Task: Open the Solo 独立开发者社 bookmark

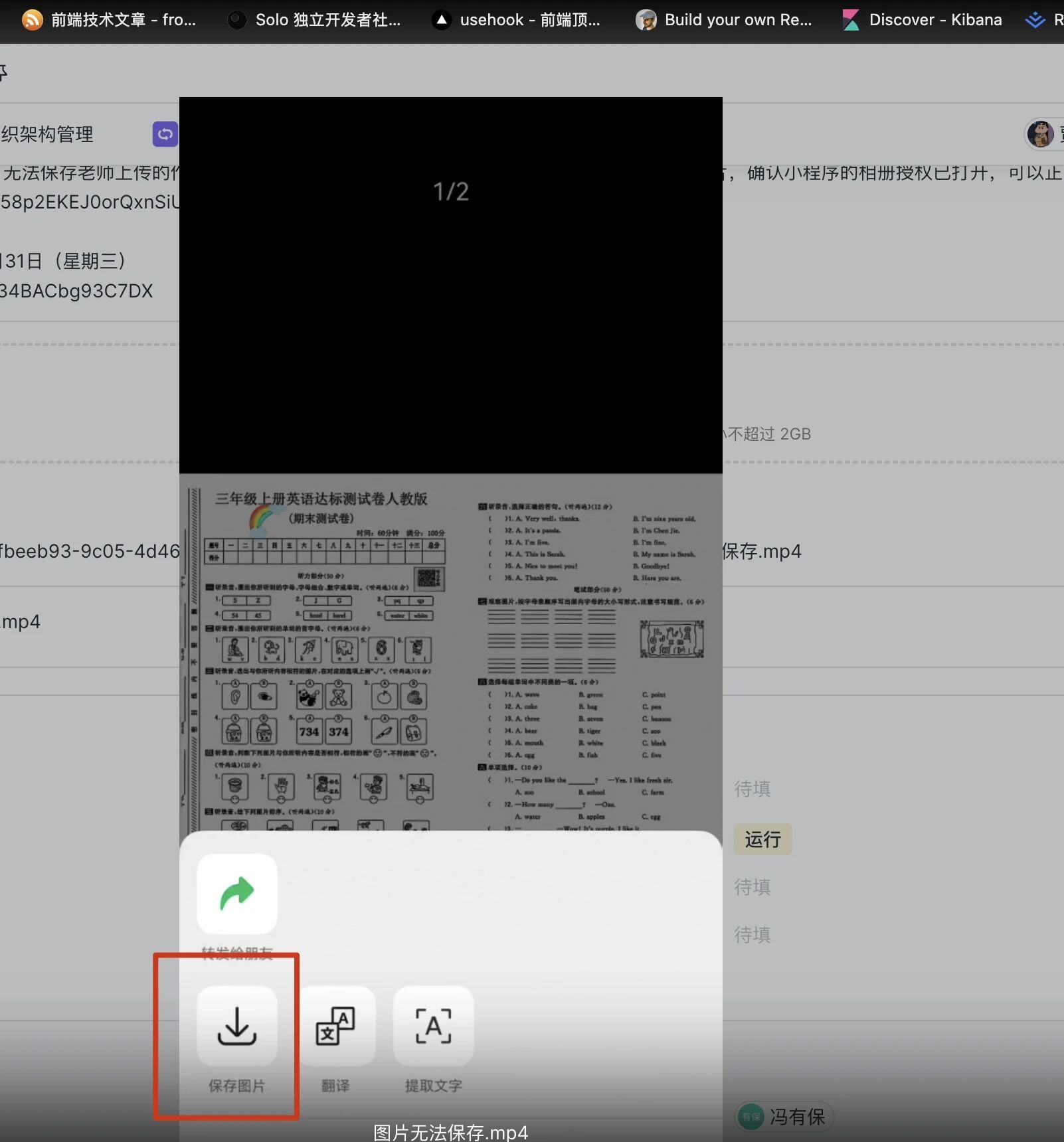Action: (x=314, y=20)
